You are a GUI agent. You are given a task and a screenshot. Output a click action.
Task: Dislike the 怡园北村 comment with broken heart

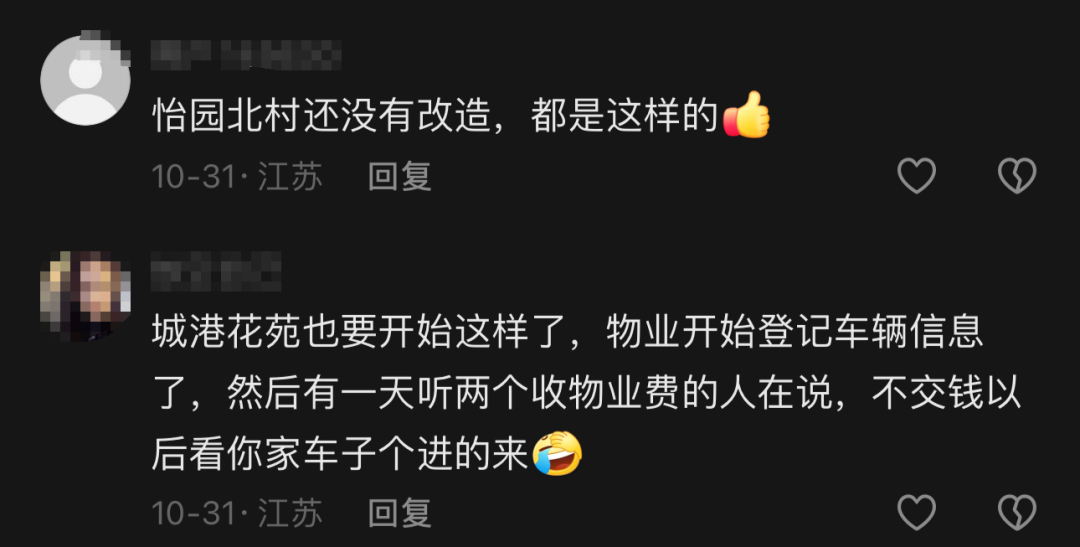(x=1017, y=176)
